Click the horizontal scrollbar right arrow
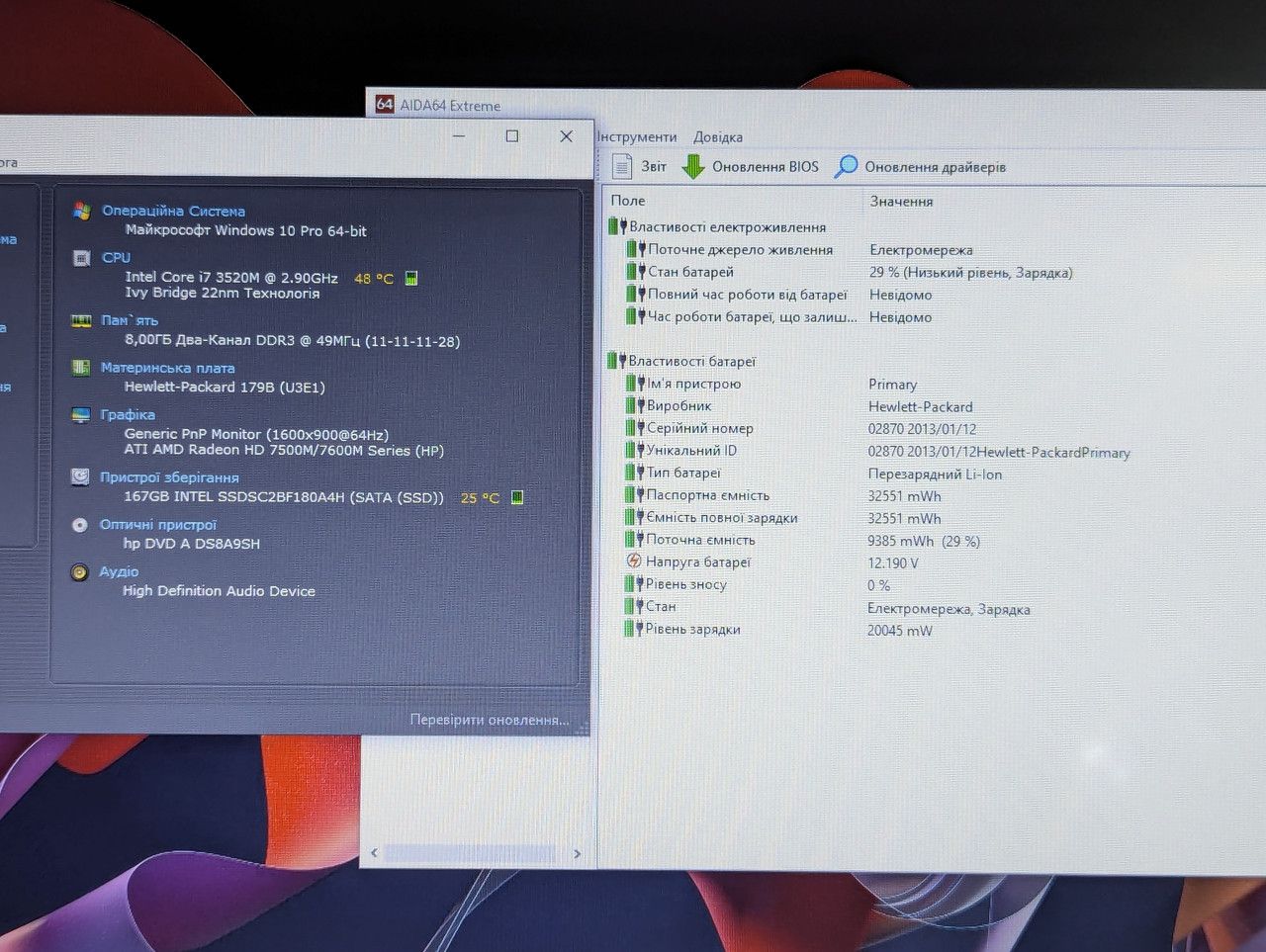This screenshot has width=1266, height=952. tap(577, 853)
